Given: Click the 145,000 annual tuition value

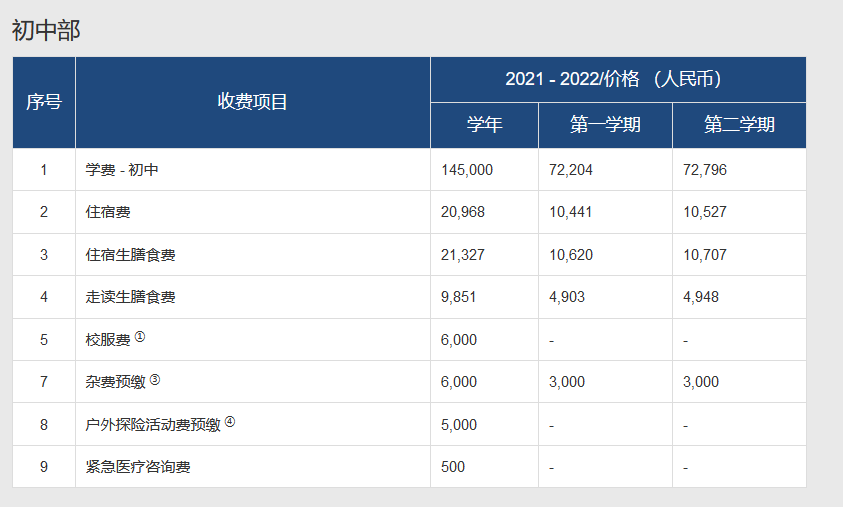Looking at the screenshot, I should (x=467, y=170).
